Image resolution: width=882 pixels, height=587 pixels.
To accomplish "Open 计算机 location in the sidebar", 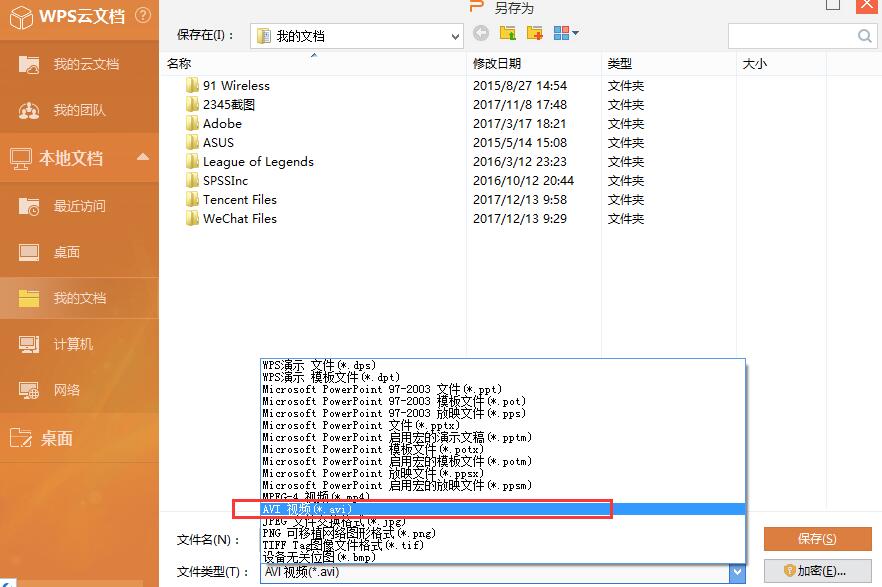I will click(x=79, y=344).
